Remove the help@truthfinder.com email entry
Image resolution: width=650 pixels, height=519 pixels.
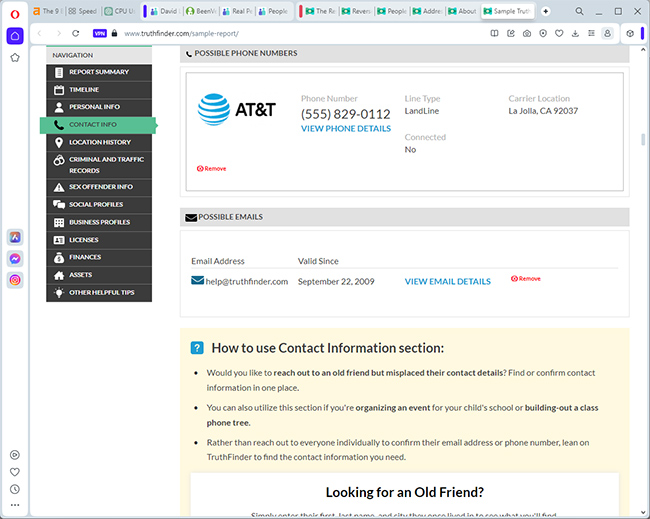[526, 279]
